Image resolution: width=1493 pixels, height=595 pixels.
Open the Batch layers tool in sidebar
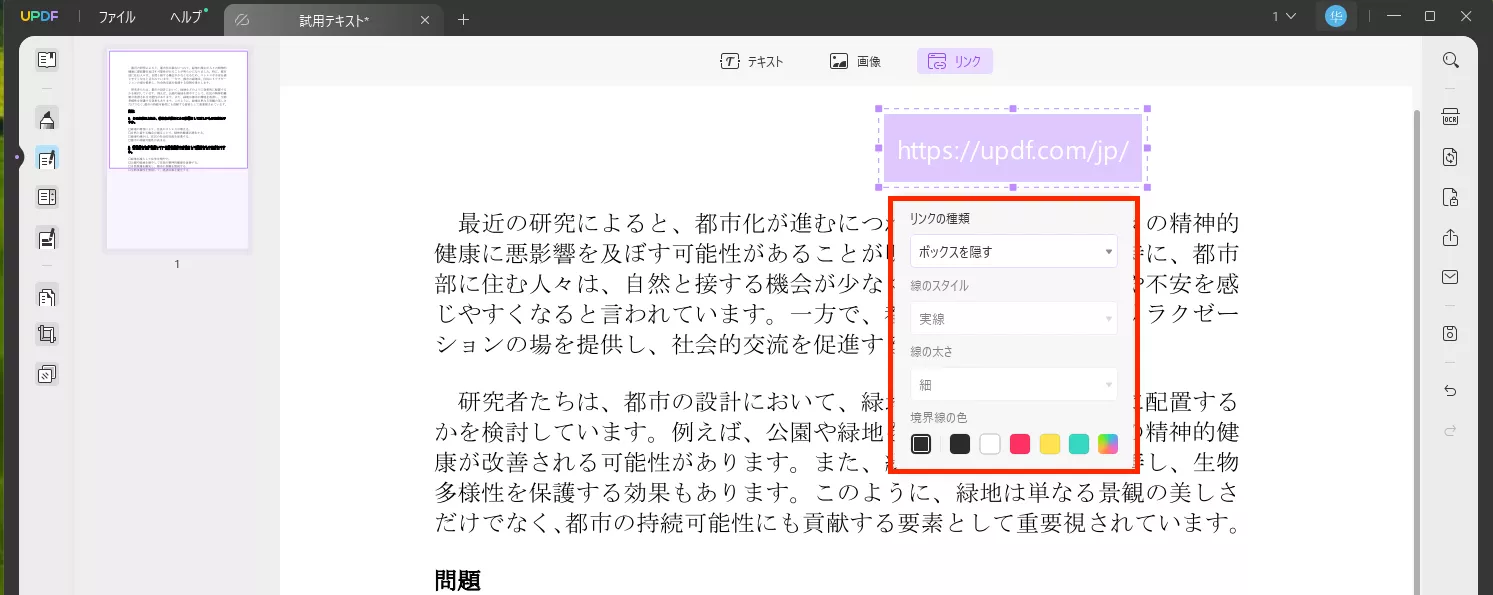click(x=46, y=375)
